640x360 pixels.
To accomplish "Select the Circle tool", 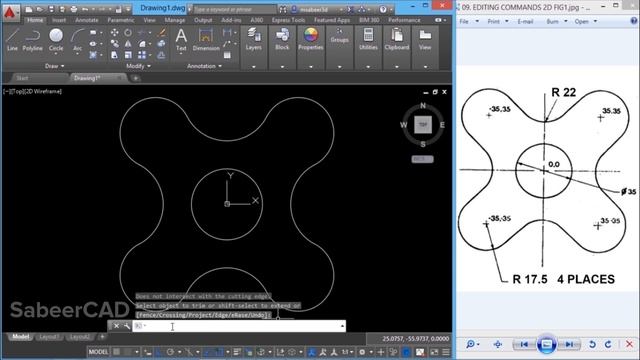I will coord(56,40).
